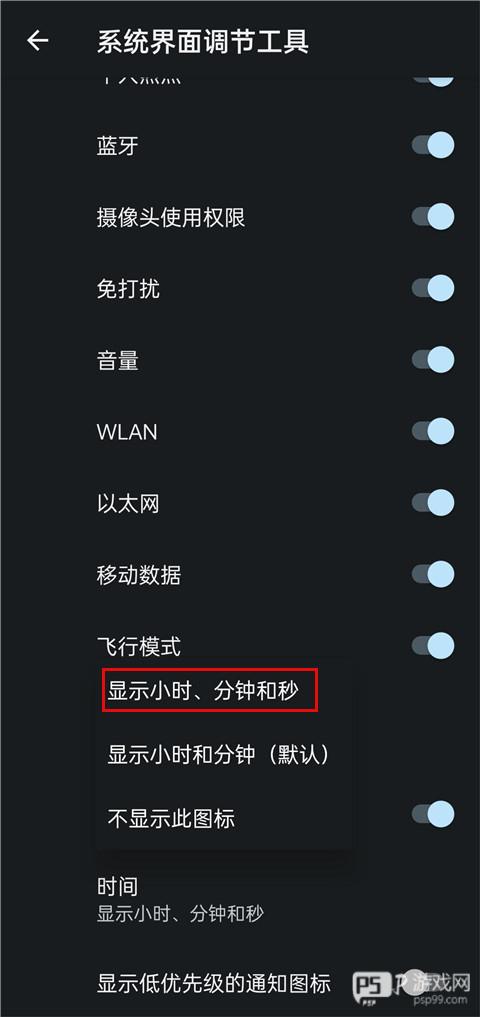Click the 系统界面调节工具 title
Viewport: 480px width, 1017px height.
(x=203, y=42)
